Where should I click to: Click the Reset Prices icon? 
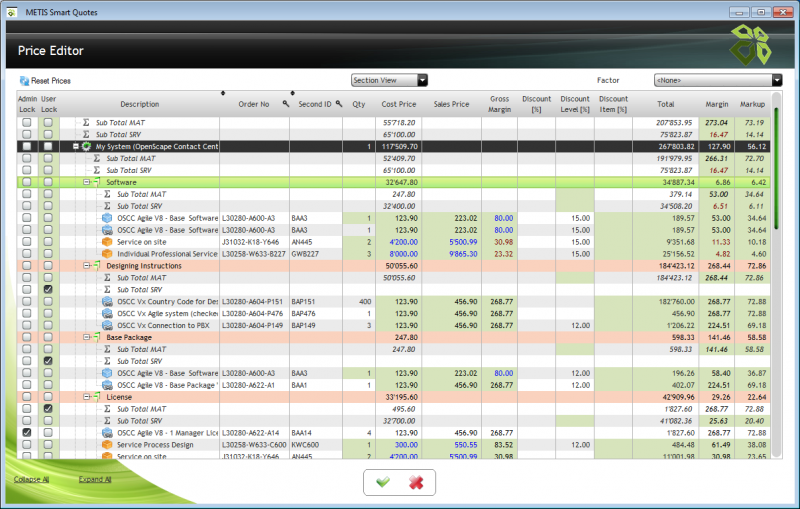pos(24,81)
